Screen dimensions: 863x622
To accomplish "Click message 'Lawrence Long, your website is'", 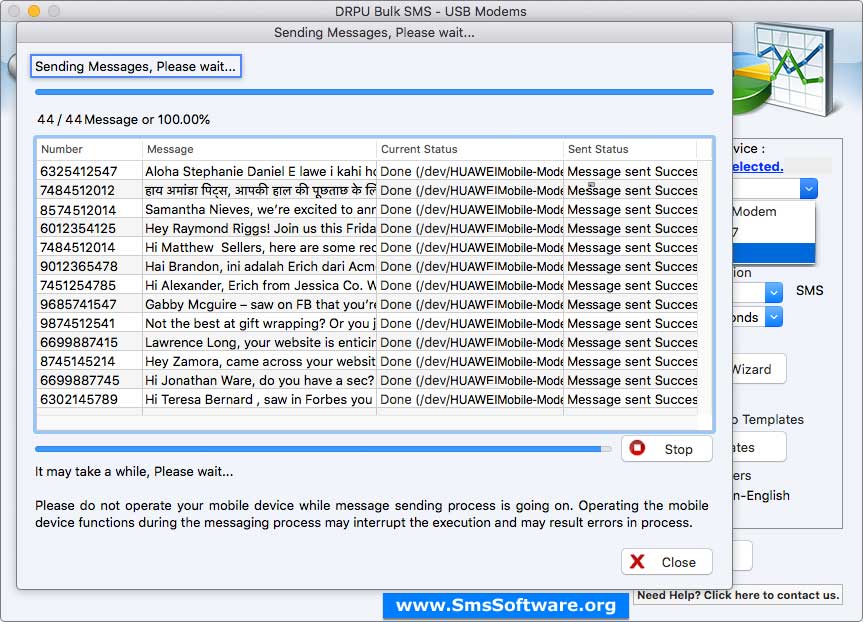I will [260, 342].
